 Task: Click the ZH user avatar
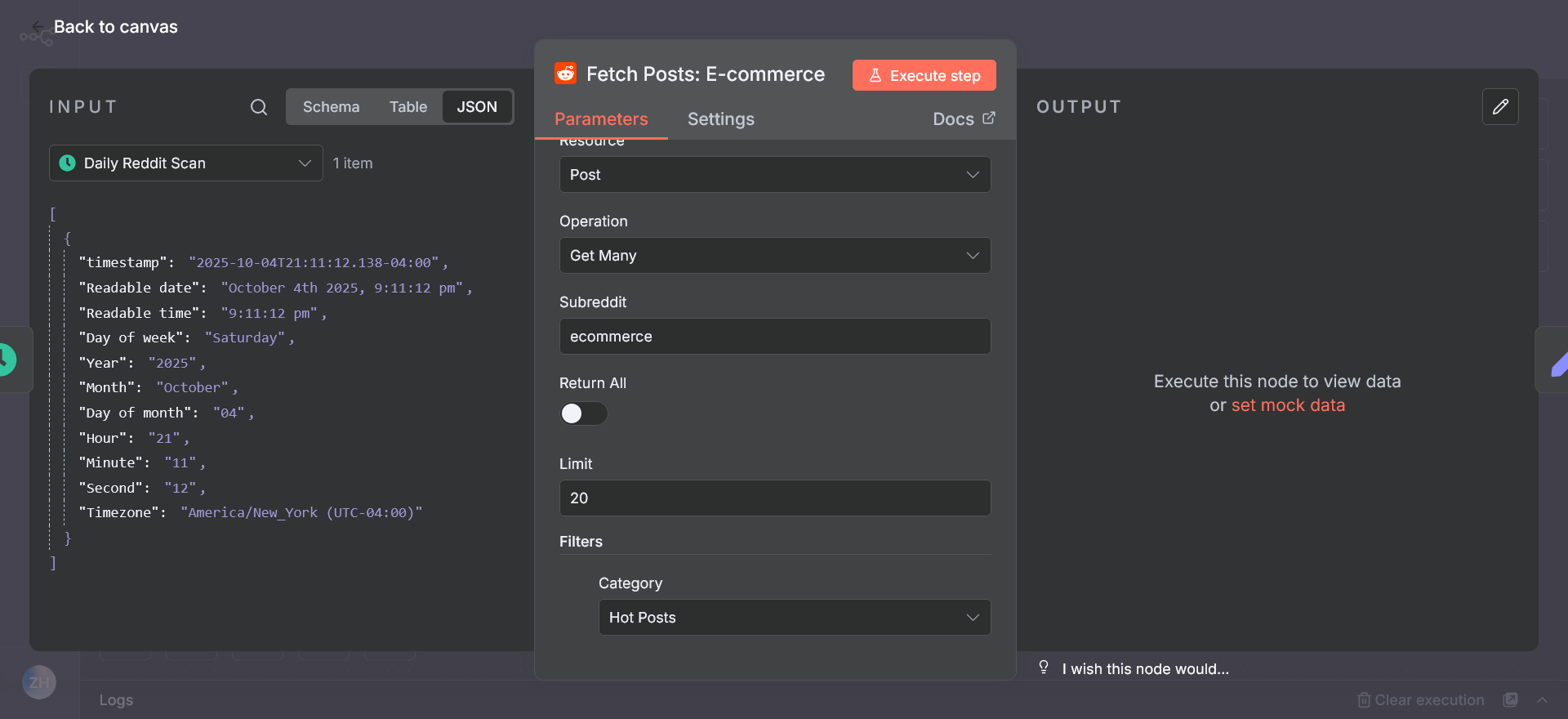39,682
